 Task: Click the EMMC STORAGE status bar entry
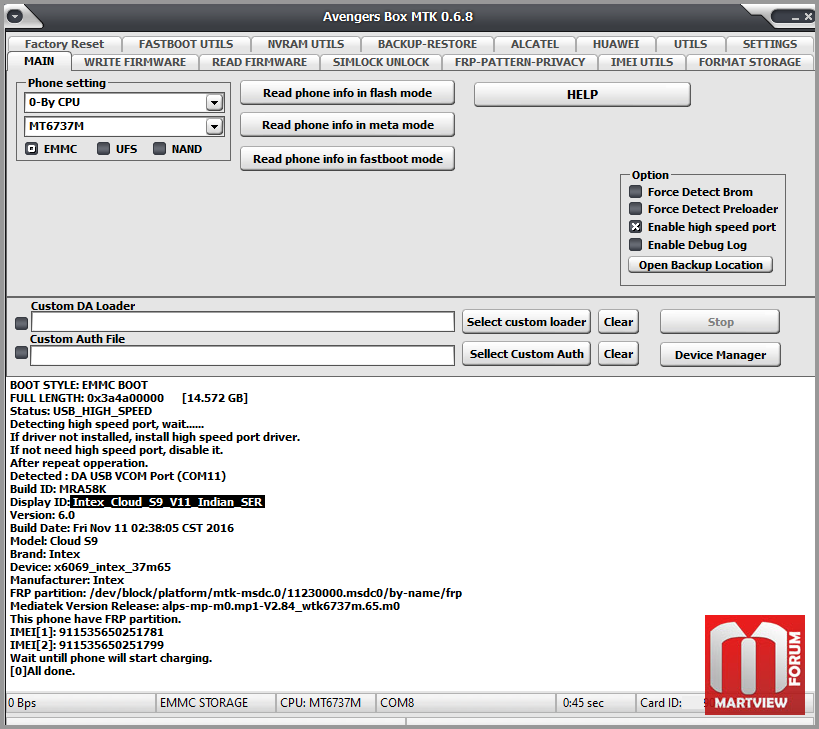(215, 702)
